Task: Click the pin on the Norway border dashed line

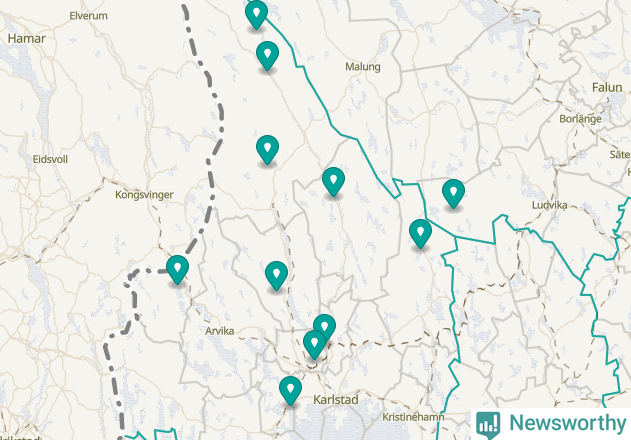Action: point(177,270)
